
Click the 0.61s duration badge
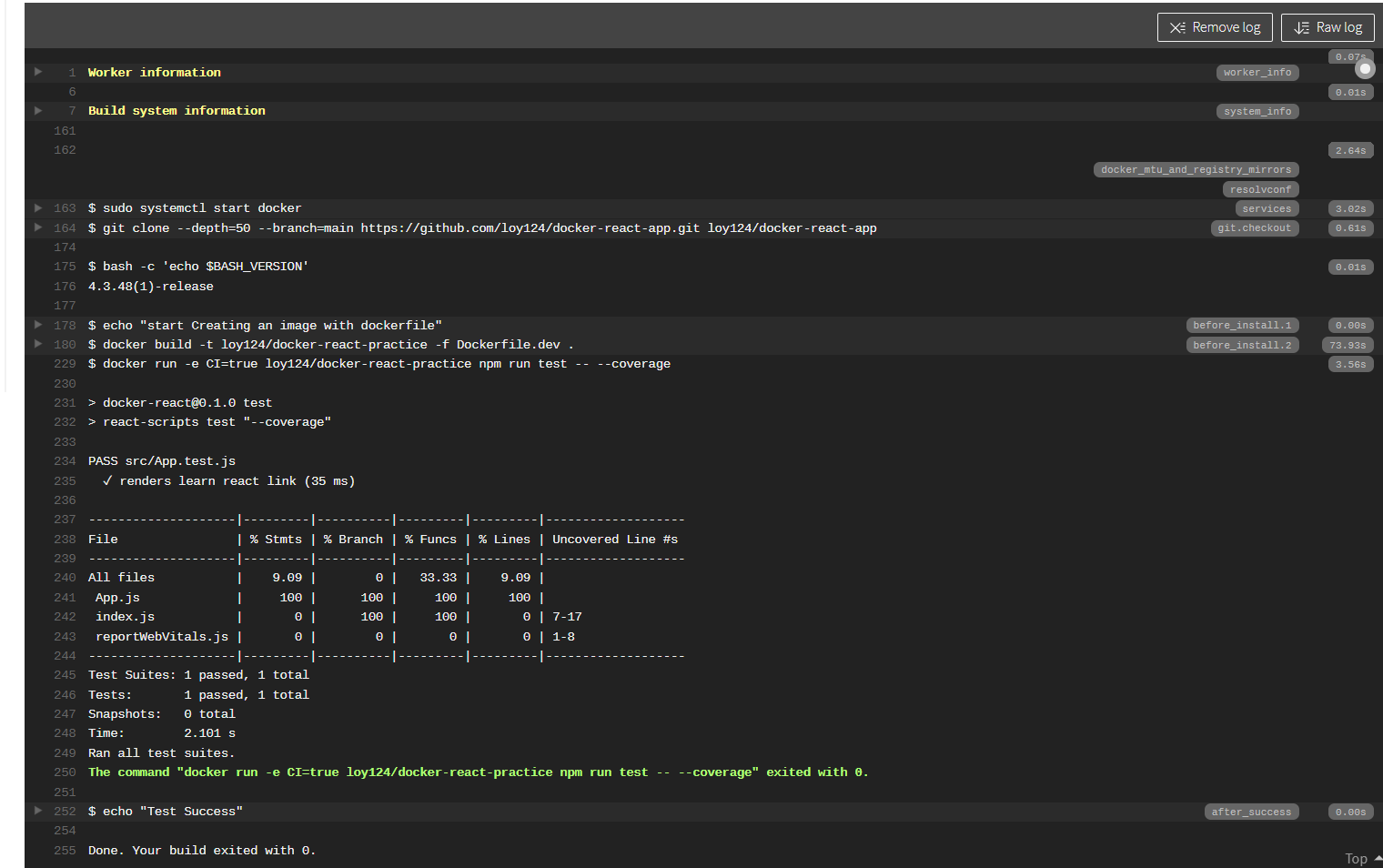pyautogui.click(x=1350, y=228)
